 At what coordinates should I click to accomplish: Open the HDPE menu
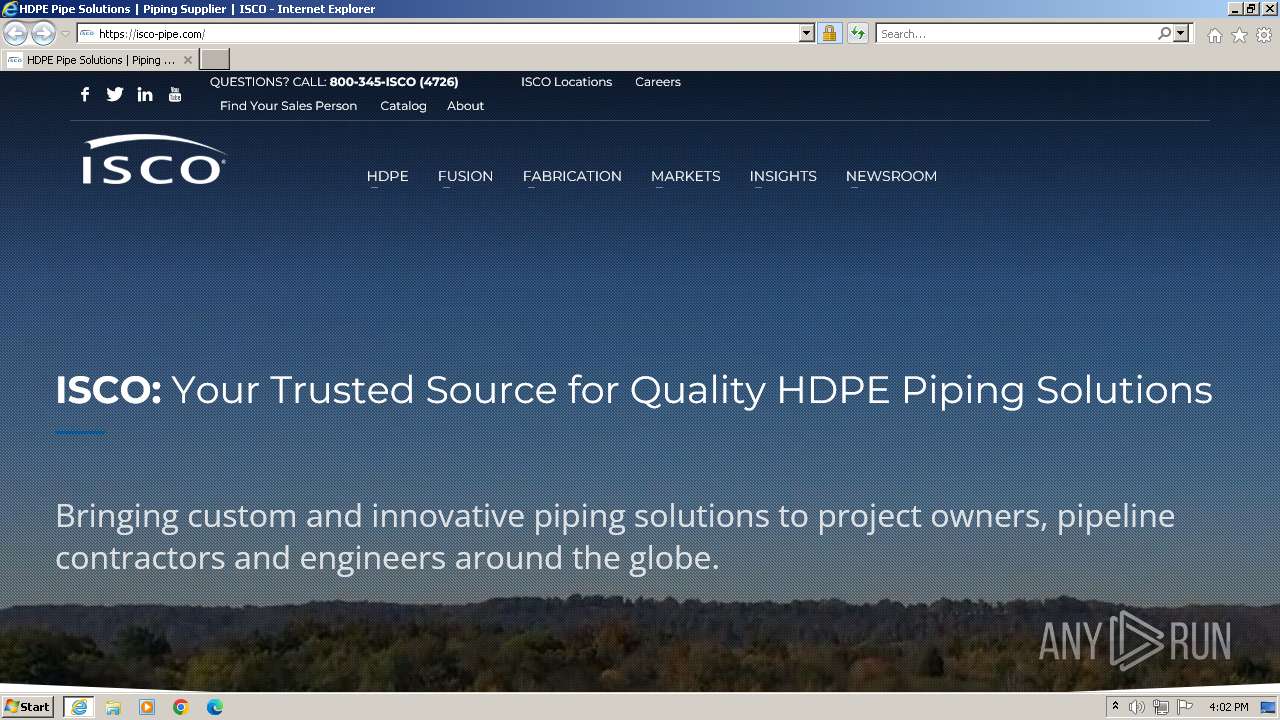click(388, 176)
